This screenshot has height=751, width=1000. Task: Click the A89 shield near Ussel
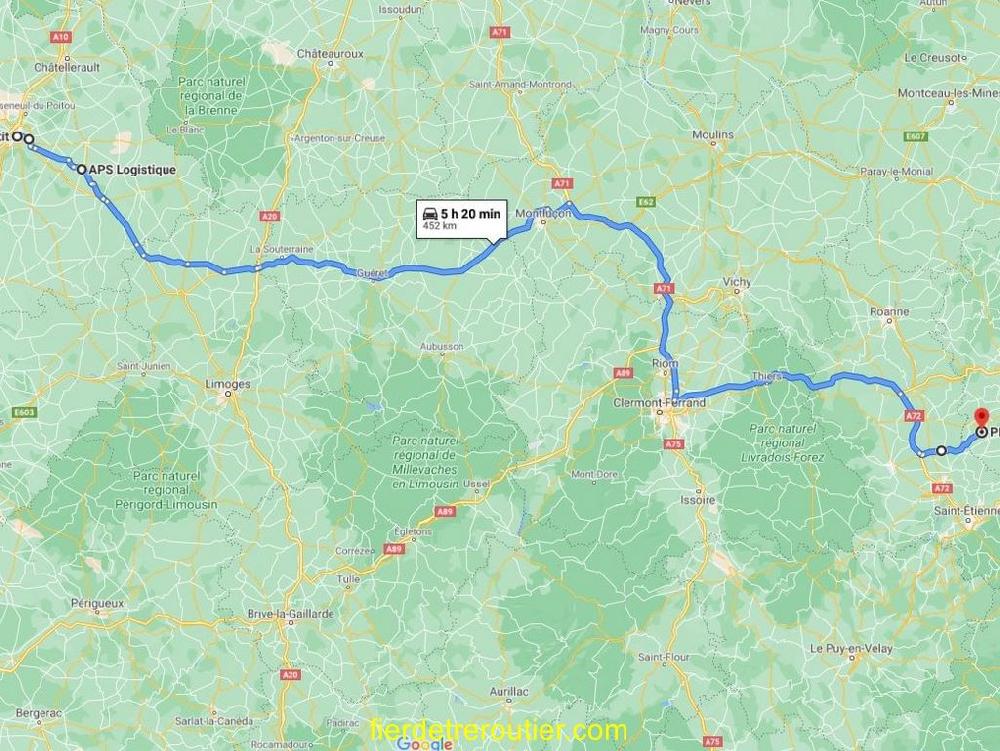tap(445, 511)
